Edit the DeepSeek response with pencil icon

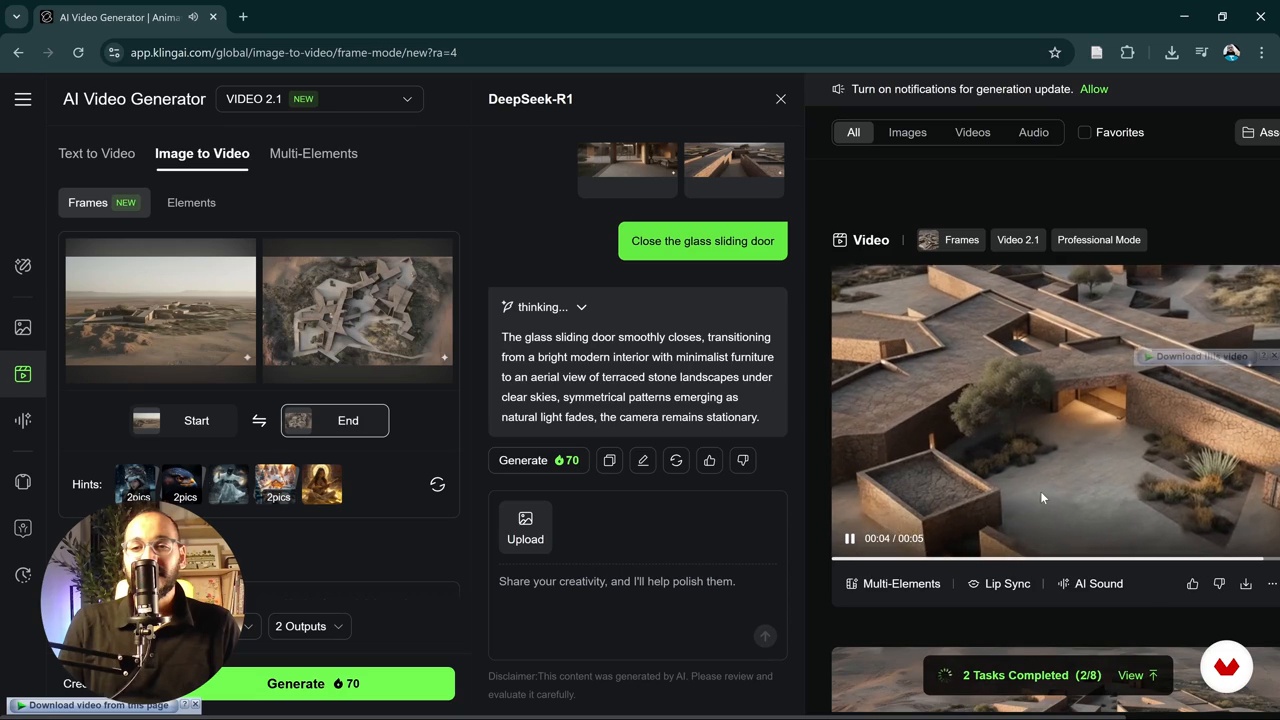pos(643,460)
